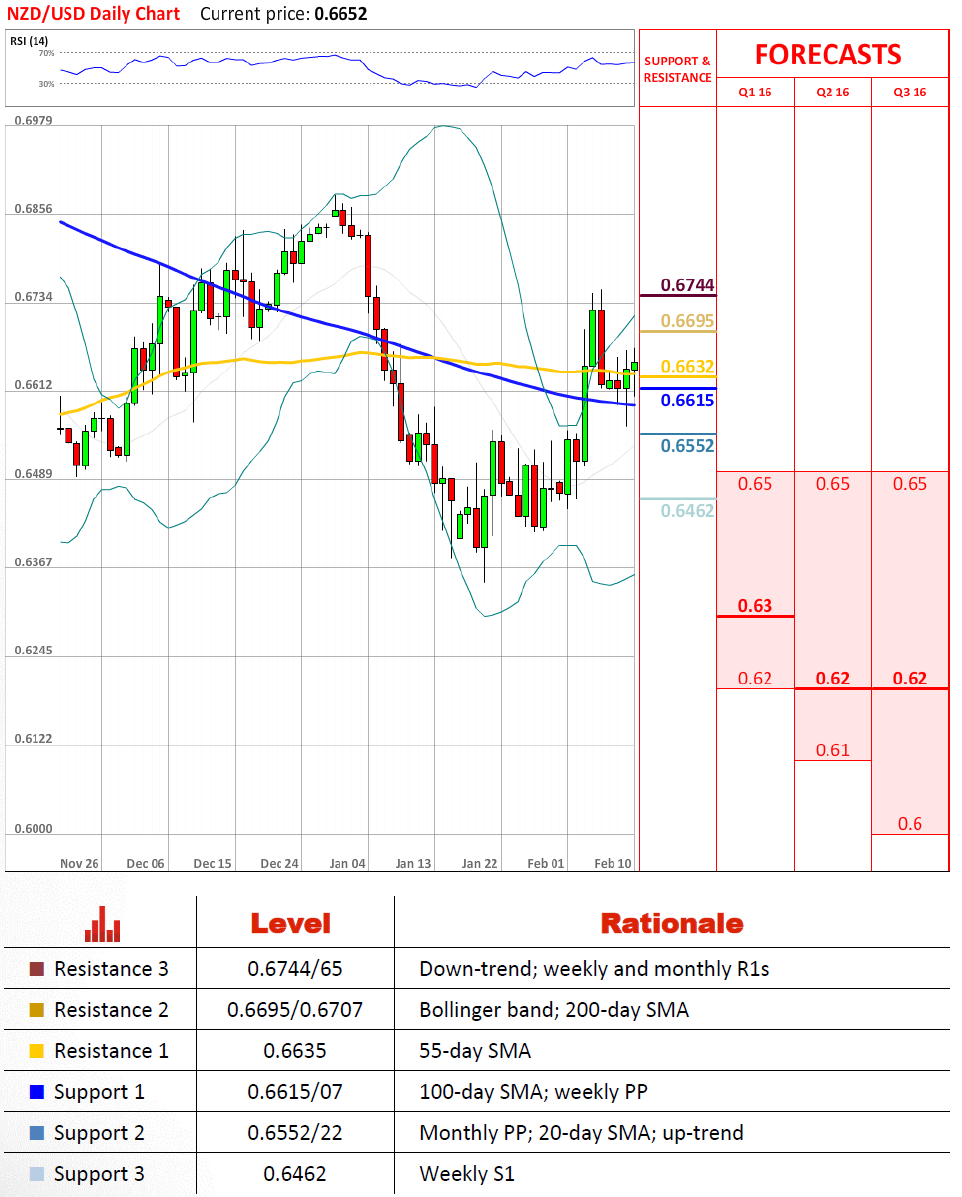Screen dimensions: 962x1197
Task: Click the Support 1 blue color swatch
Action: click(x=37, y=1092)
